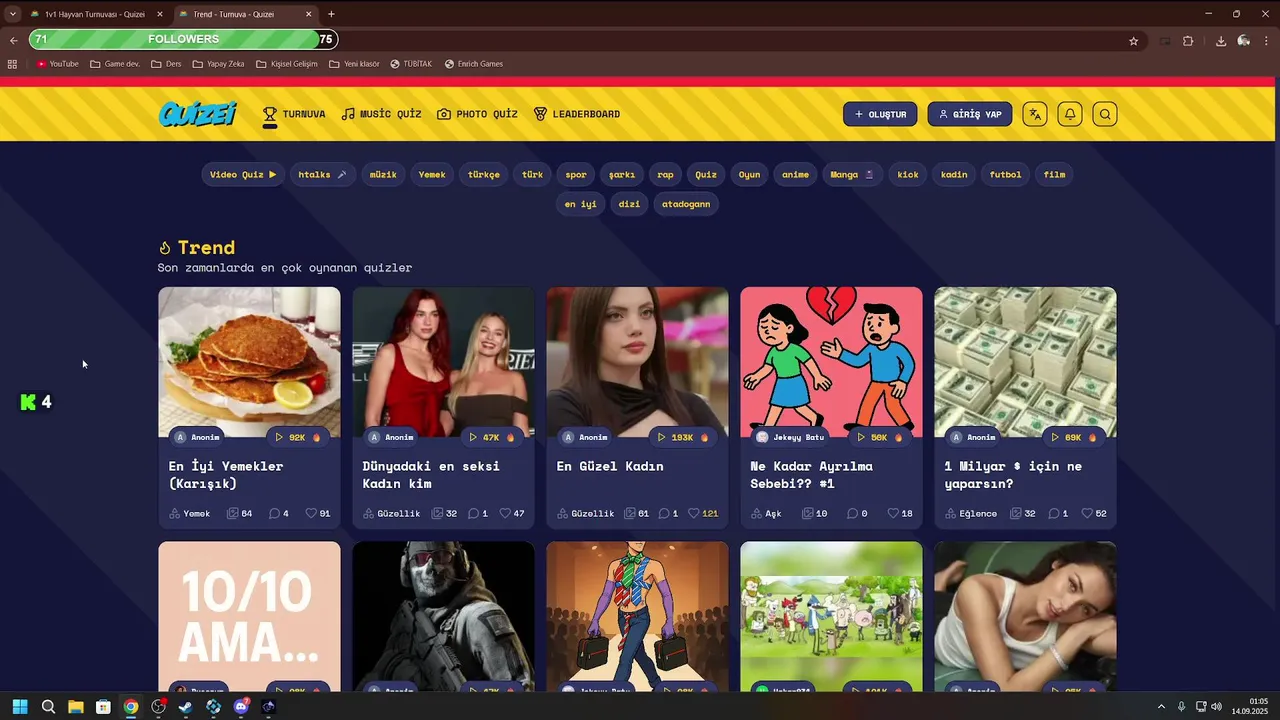Click Yemek category on first card
Image resolution: width=1280 pixels, height=720 pixels.
pyautogui.click(x=190, y=514)
